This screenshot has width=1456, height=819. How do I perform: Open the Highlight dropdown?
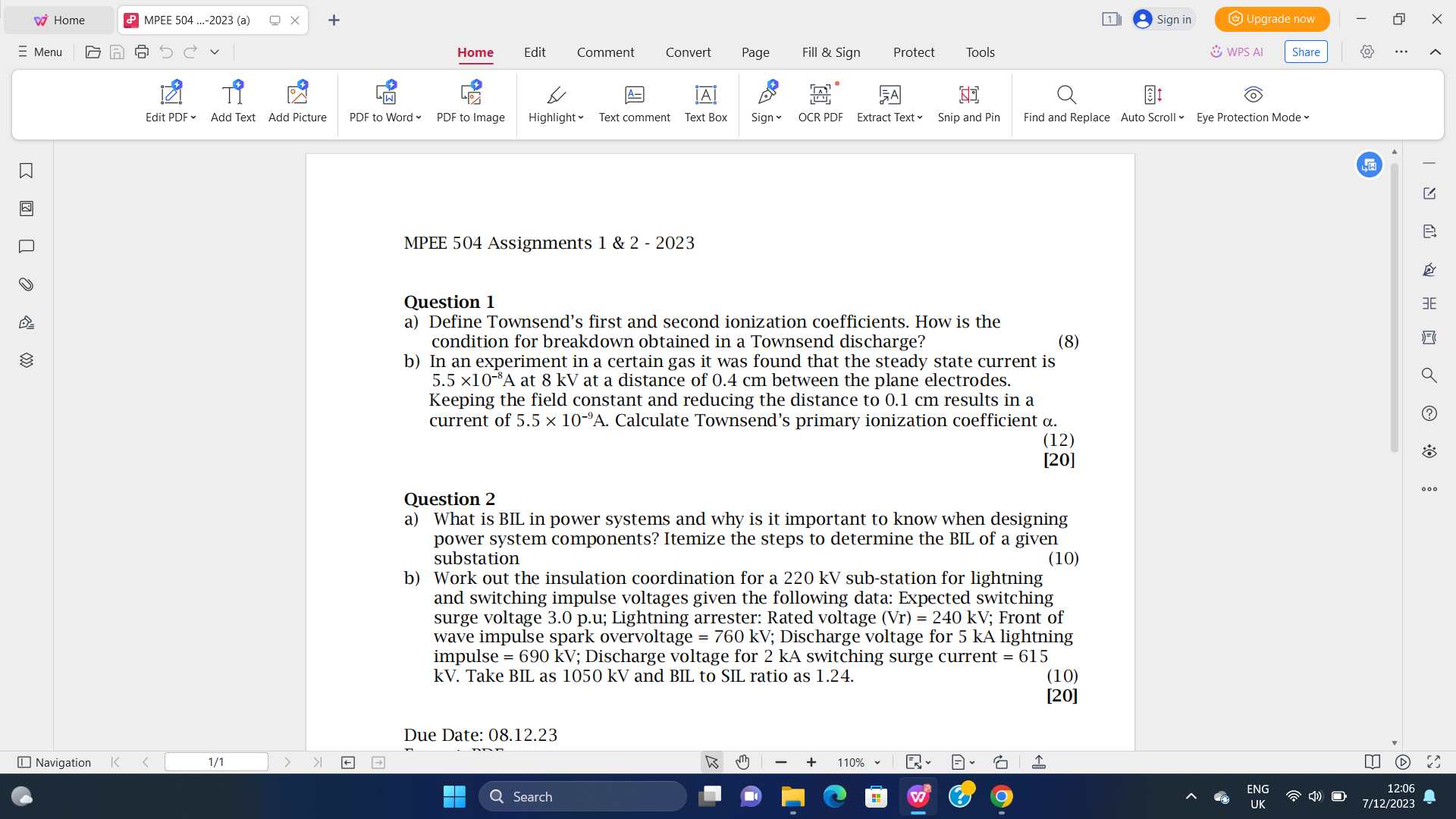pos(555,102)
